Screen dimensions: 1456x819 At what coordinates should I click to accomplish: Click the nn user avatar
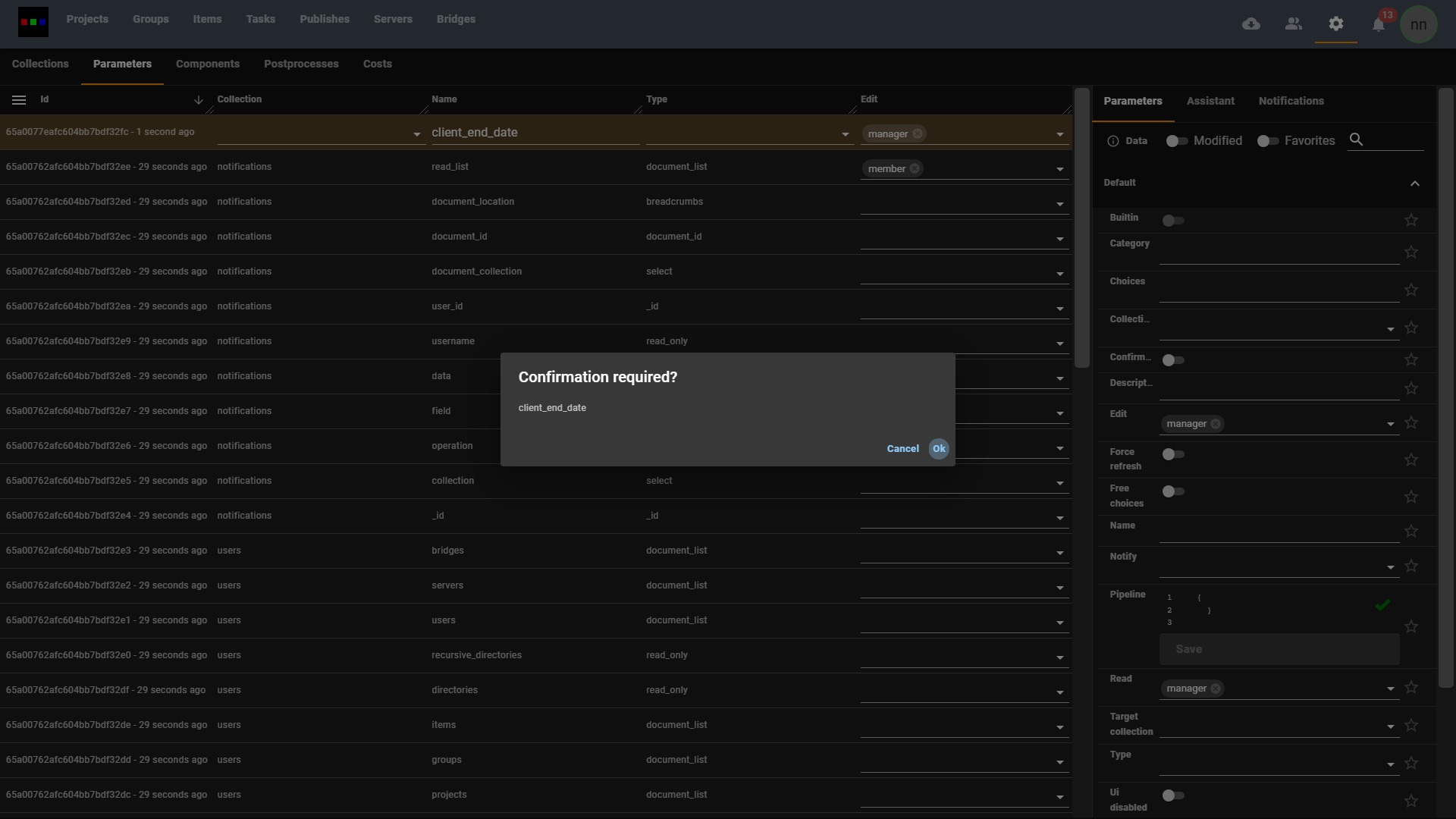(x=1420, y=24)
